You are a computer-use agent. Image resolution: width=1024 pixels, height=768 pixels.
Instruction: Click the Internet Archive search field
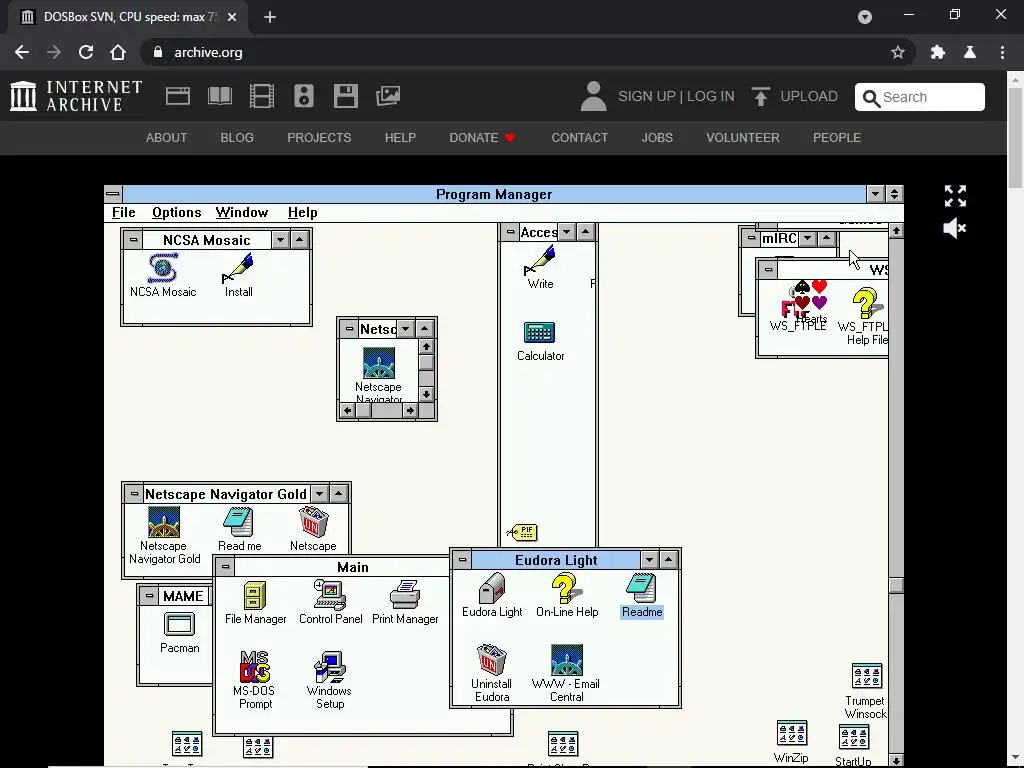pyautogui.click(x=920, y=97)
